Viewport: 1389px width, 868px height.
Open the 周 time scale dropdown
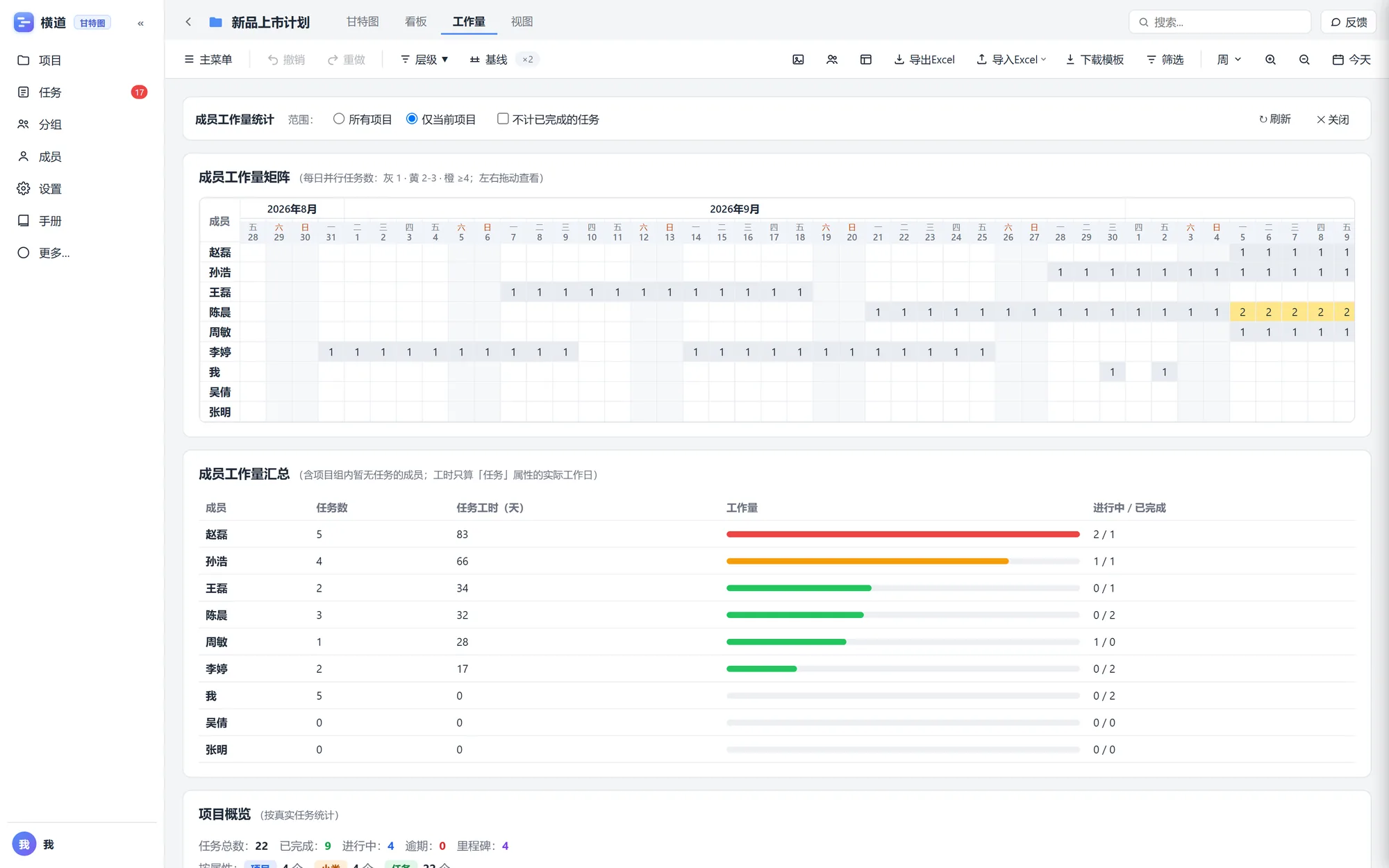1229,60
